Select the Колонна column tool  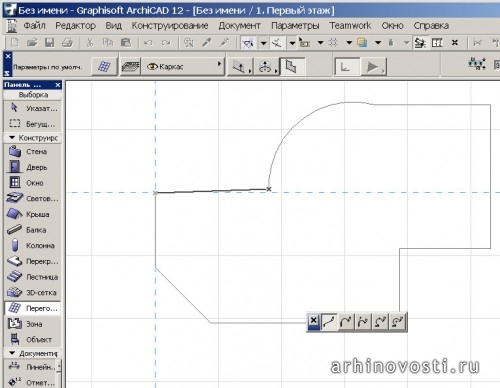tap(32, 245)
